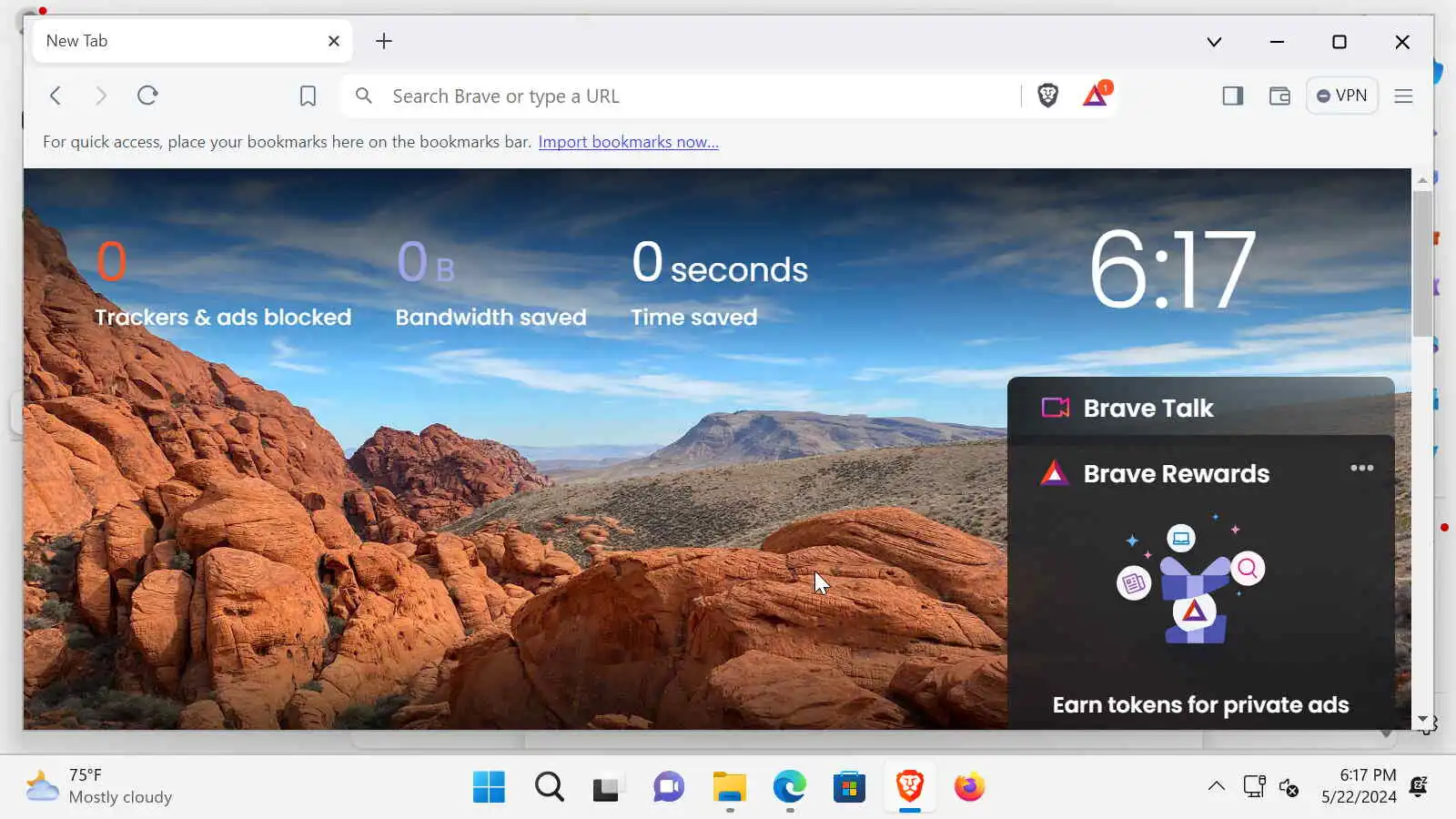Open the weather widget showing 75°F
1456x819 pixels.
[98, 786]
